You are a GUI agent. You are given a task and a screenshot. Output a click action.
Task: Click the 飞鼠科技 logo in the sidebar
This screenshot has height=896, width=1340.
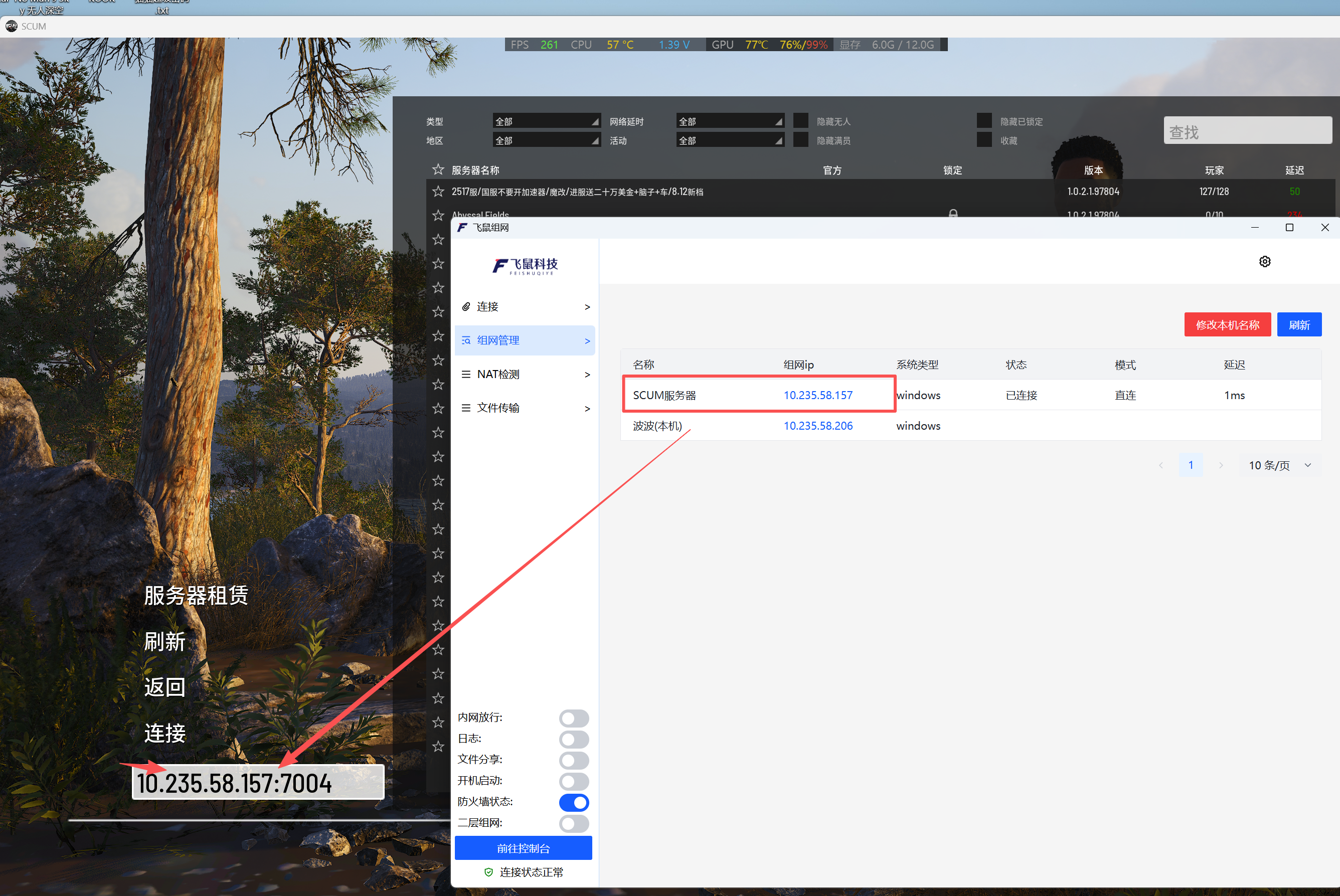525,266
